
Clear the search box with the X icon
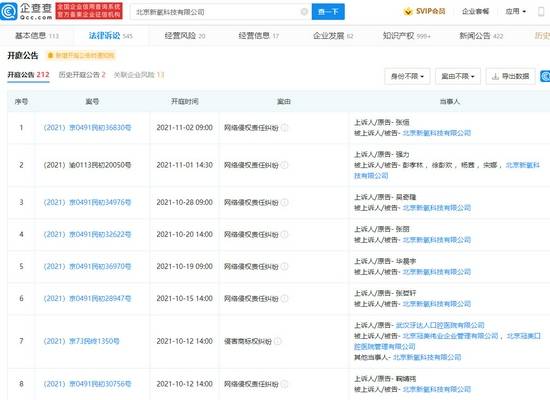(304, 12)
